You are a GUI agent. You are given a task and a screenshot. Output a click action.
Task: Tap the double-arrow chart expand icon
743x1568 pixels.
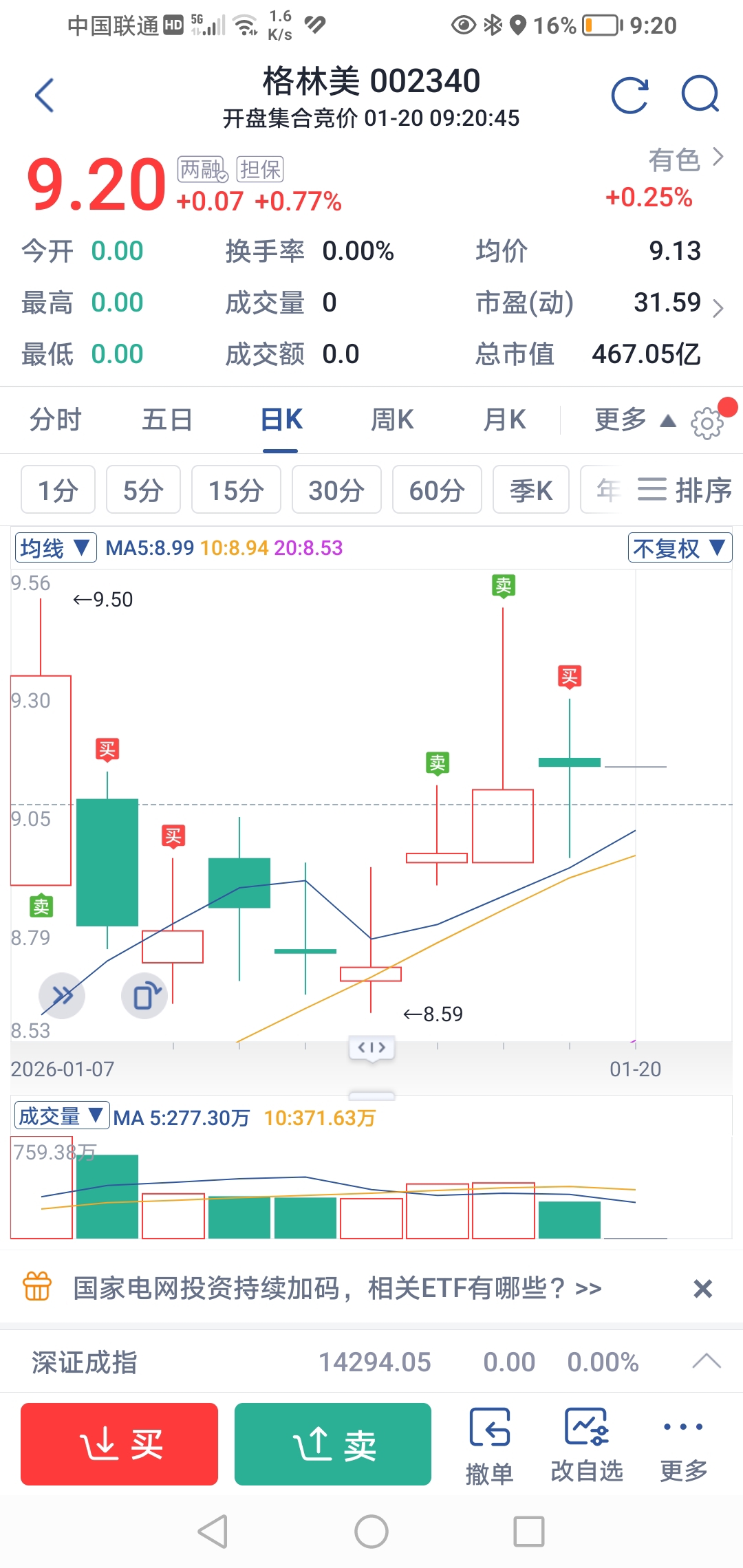(x=62, y=995)
